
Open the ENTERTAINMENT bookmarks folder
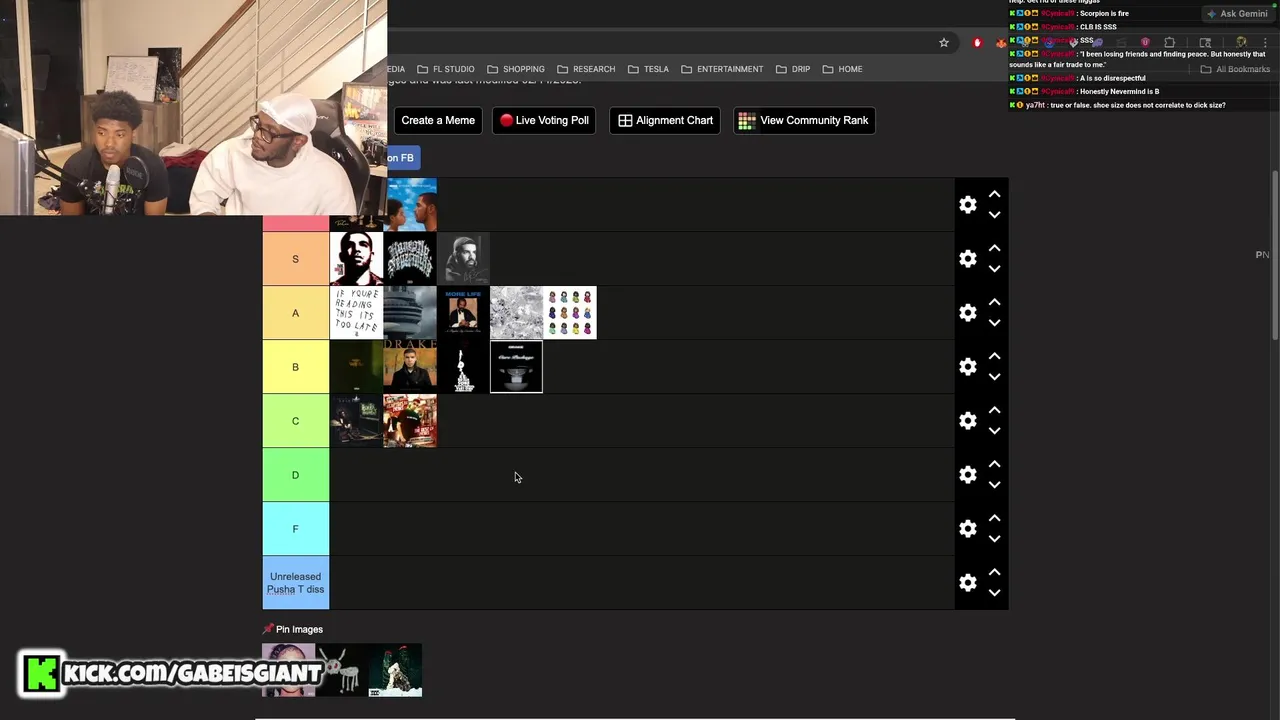click(722, 69)
